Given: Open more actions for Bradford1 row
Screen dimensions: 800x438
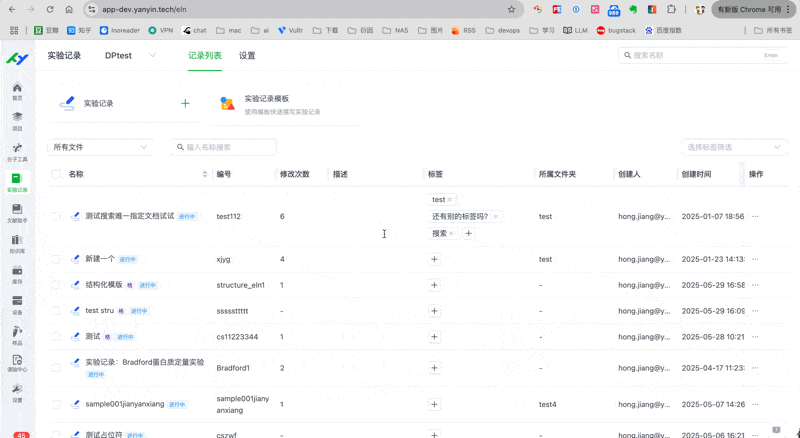Looking at the screenshot, I should click(x=755, y=368).
